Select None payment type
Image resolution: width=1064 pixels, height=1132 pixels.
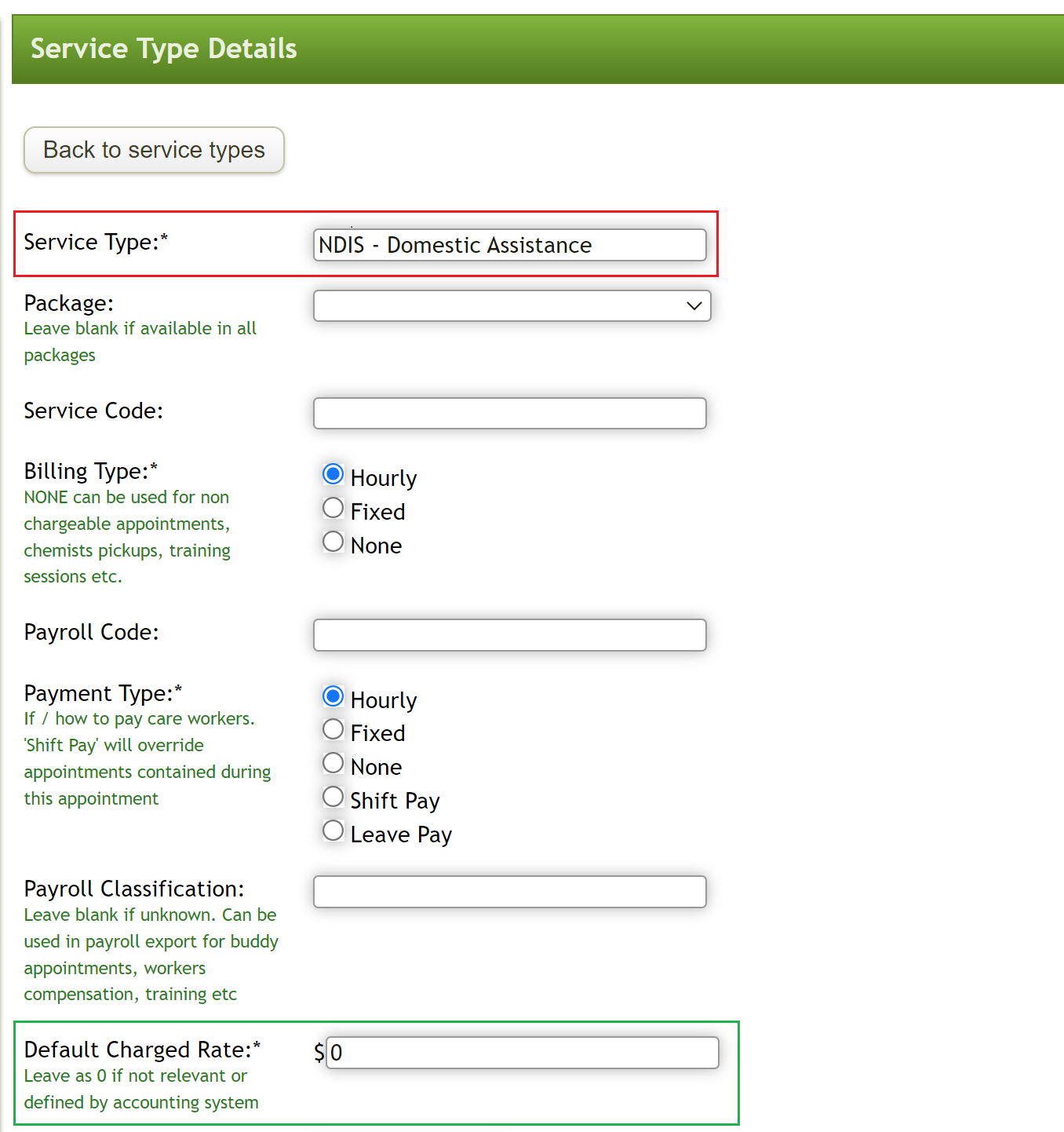333,763
